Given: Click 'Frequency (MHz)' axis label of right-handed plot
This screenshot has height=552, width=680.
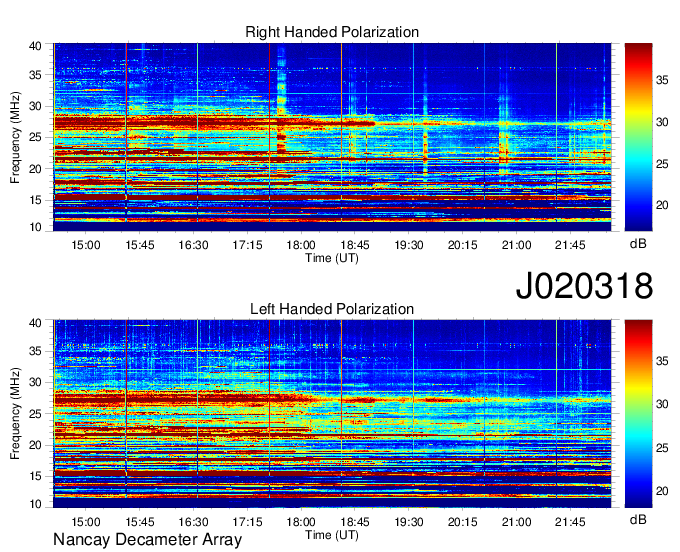Looking at the screenshot, I should click(15, 137).
